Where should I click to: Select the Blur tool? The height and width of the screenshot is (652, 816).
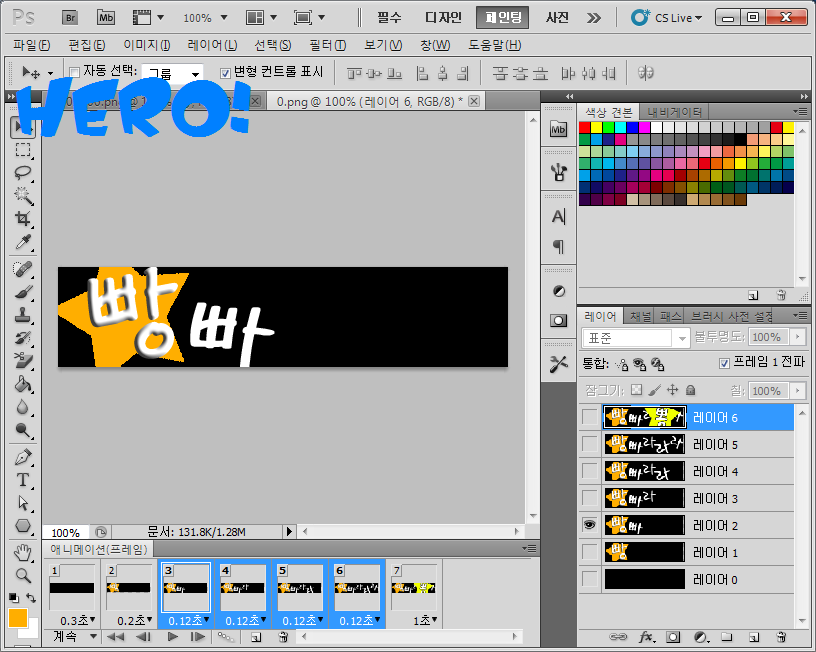point(22,407)
